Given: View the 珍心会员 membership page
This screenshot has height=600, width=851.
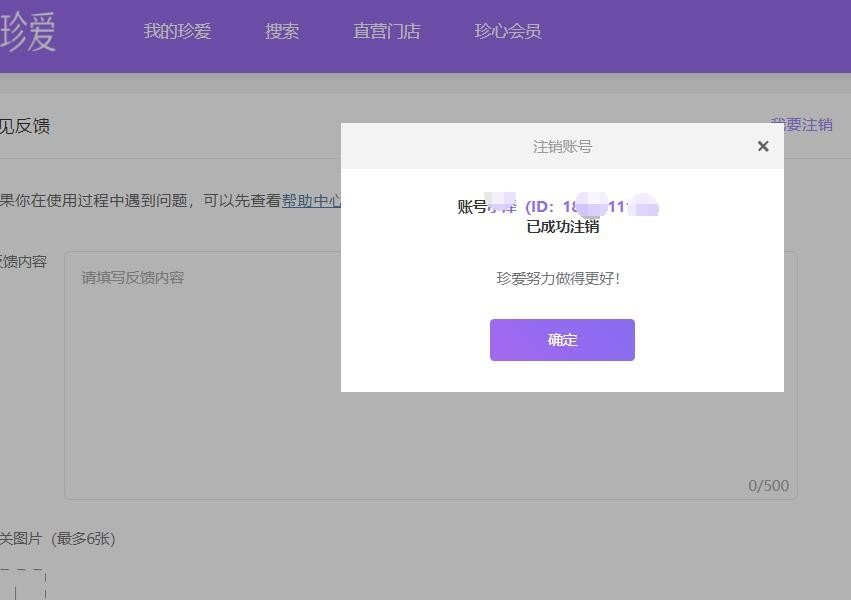Looking at the screenshot, I should pos(508,31).
